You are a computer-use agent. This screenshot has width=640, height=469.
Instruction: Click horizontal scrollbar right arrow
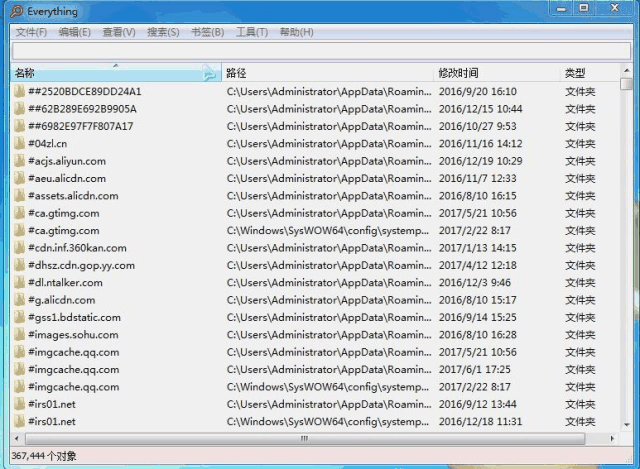coord(612,439)
